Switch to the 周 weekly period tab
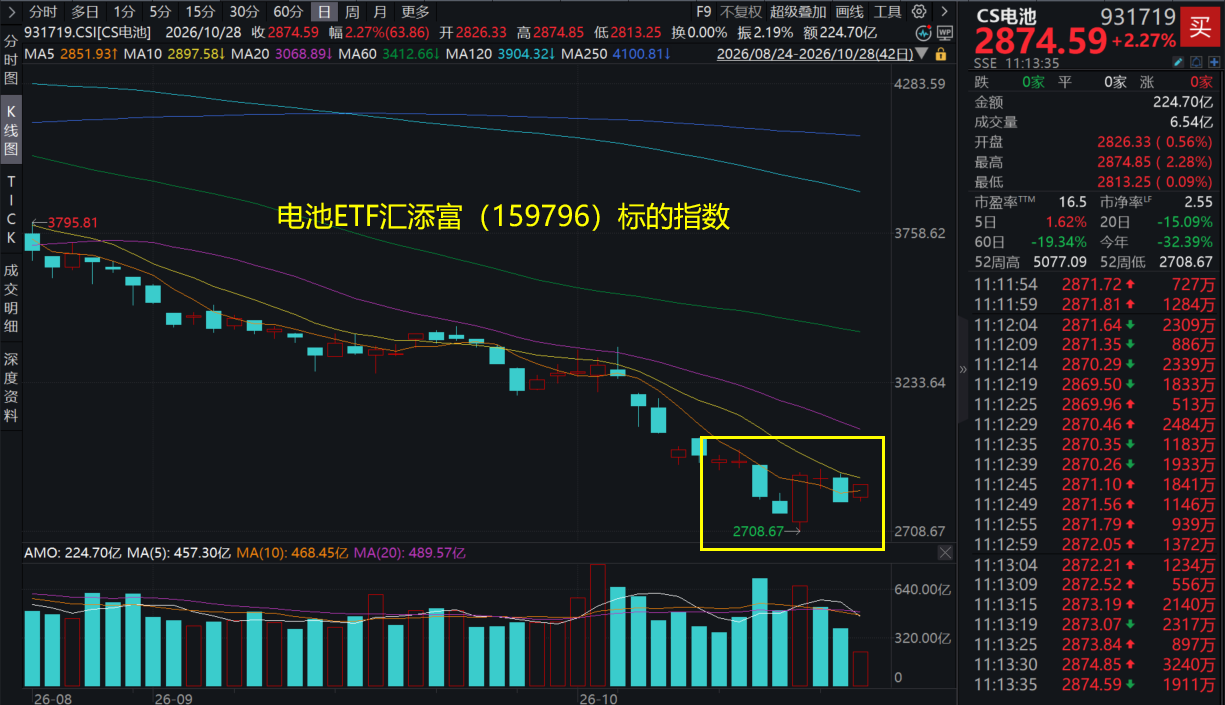This screenshot has height=705, width=1225. (352, 12)
